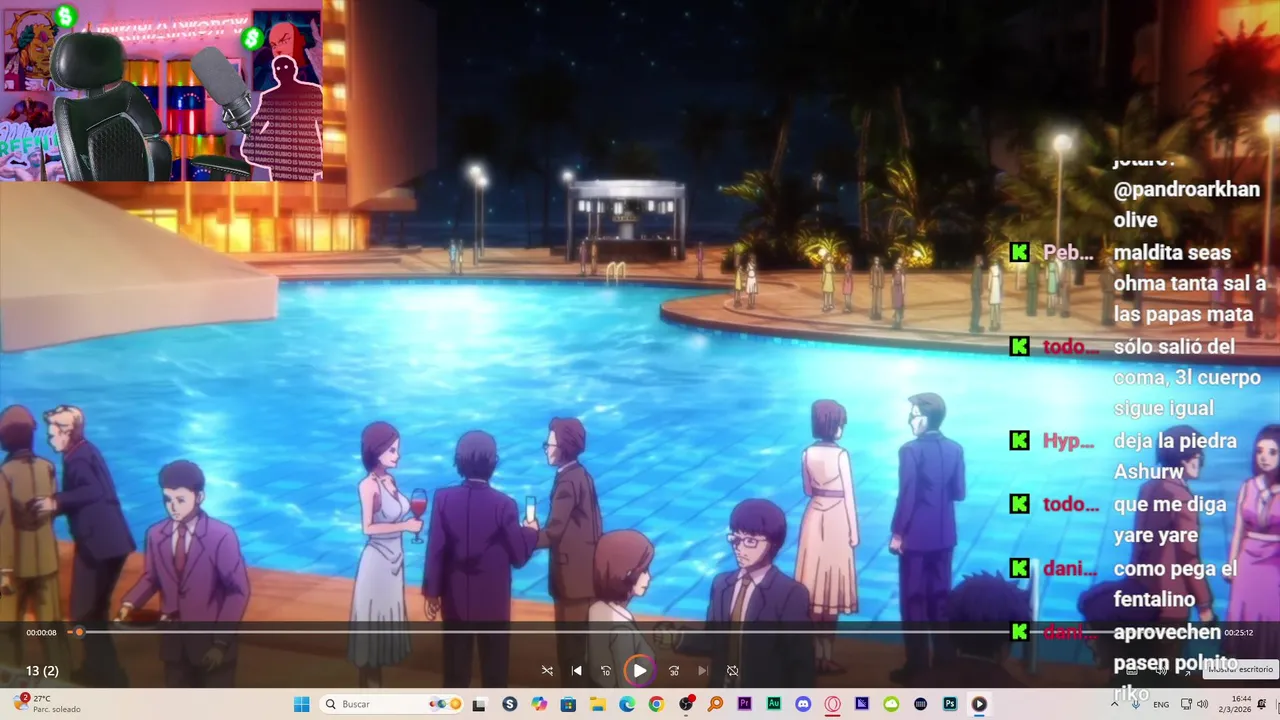The width and height of the screenshot is (1280, 720).
Task: Open Microsoft Store from the taskbar
Action: click(x=568, y=704)
